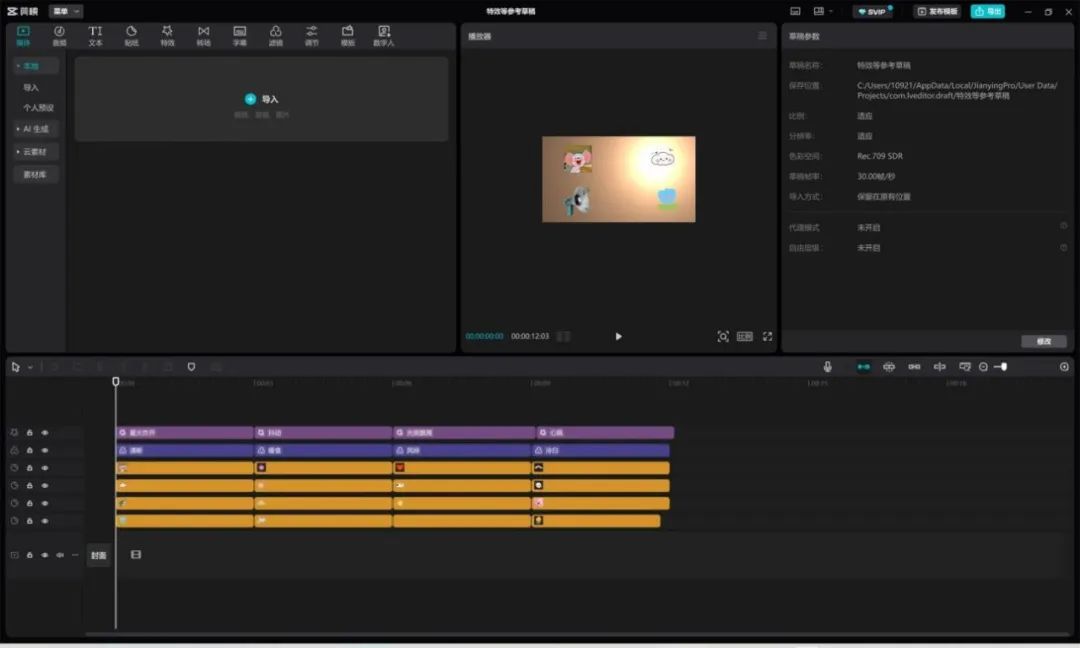Viewport: 1080px width, 648px height.
Task: Collapse the 本地 local section
Action: (x=36, y=66)
